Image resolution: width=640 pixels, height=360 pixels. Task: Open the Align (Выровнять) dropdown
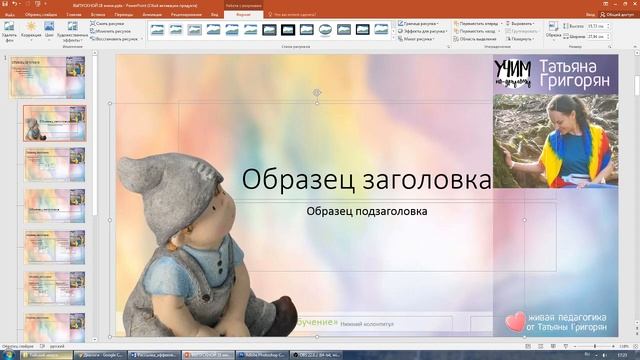coord(520,24)
